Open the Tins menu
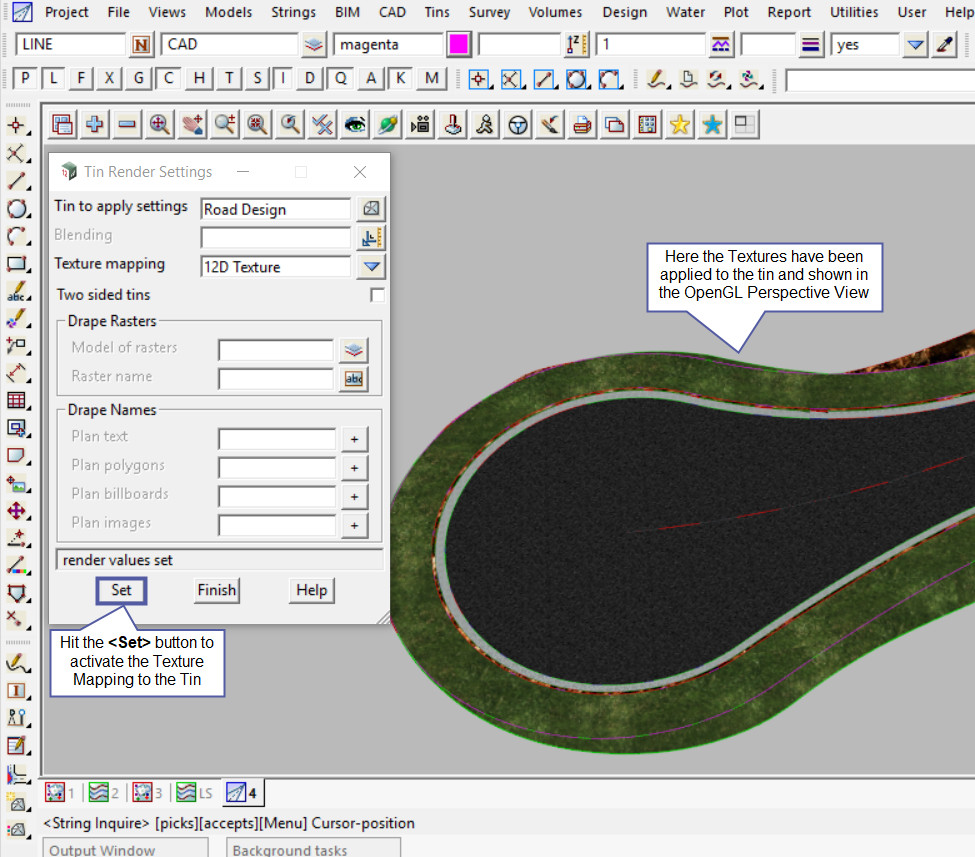This screenshot has height=857, width=975. (436, 12)
